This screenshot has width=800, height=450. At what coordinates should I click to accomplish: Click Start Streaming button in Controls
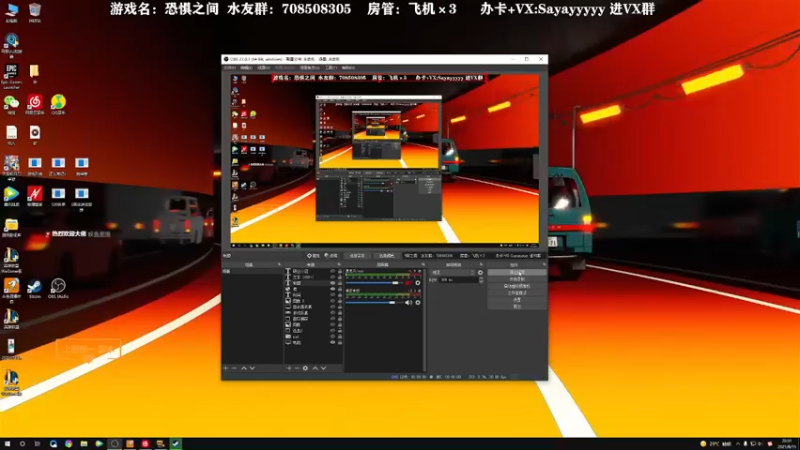(517, 272)
